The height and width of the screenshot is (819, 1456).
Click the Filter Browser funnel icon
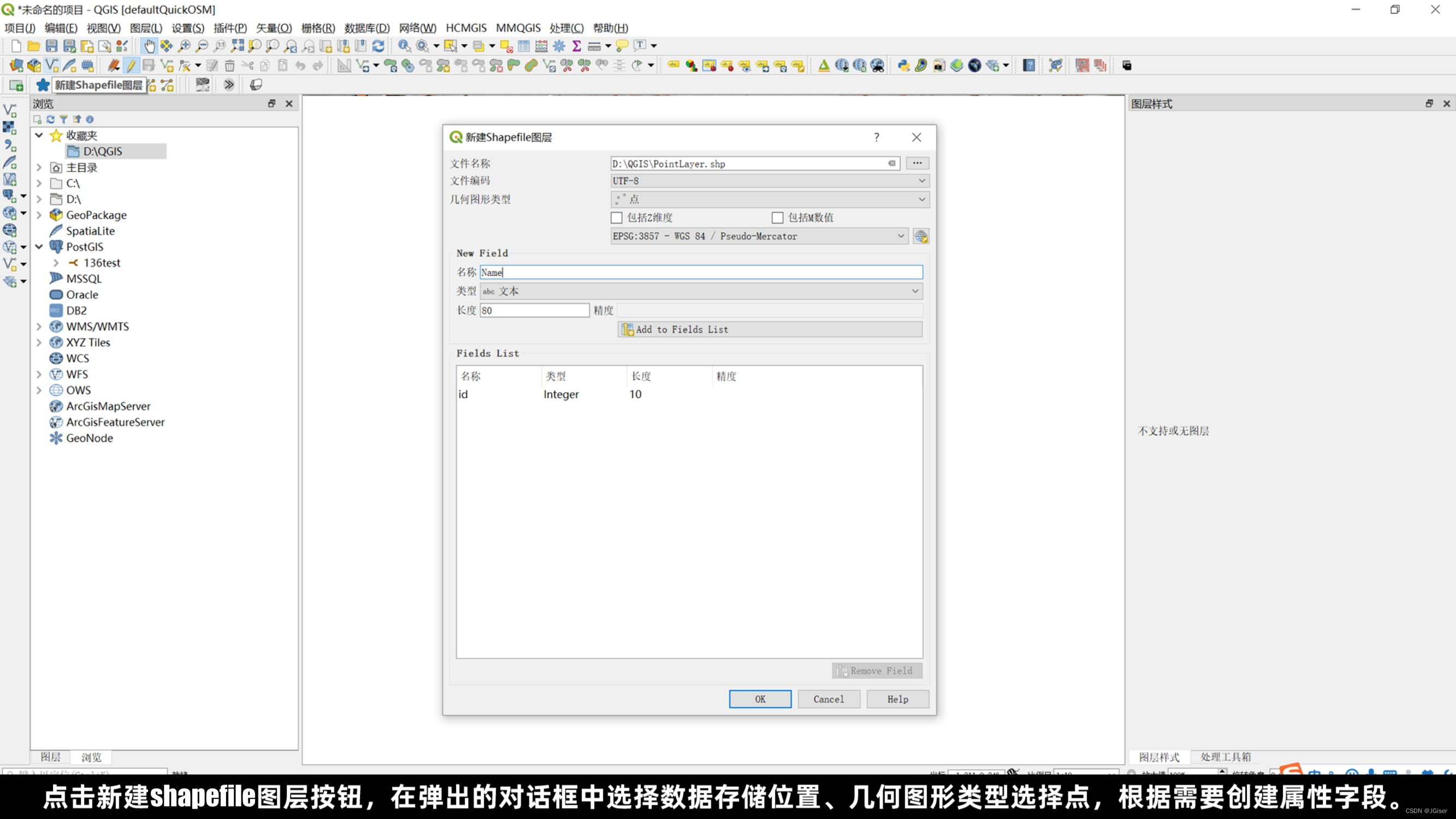[63, 119]
